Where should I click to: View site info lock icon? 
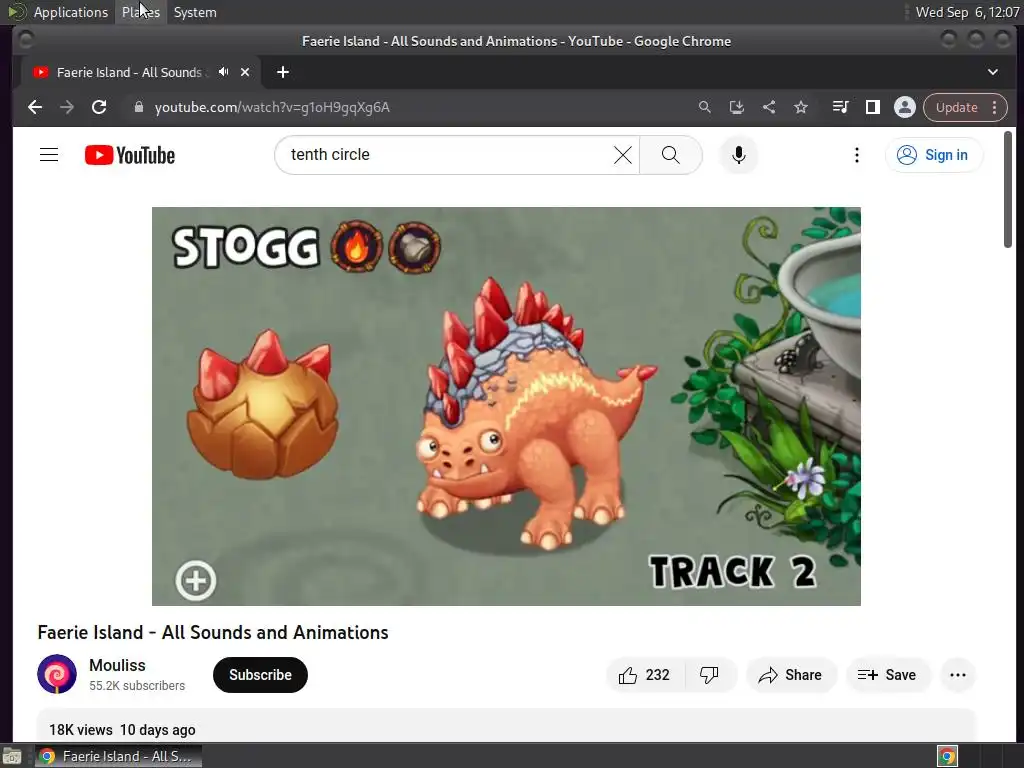[138, 107]
